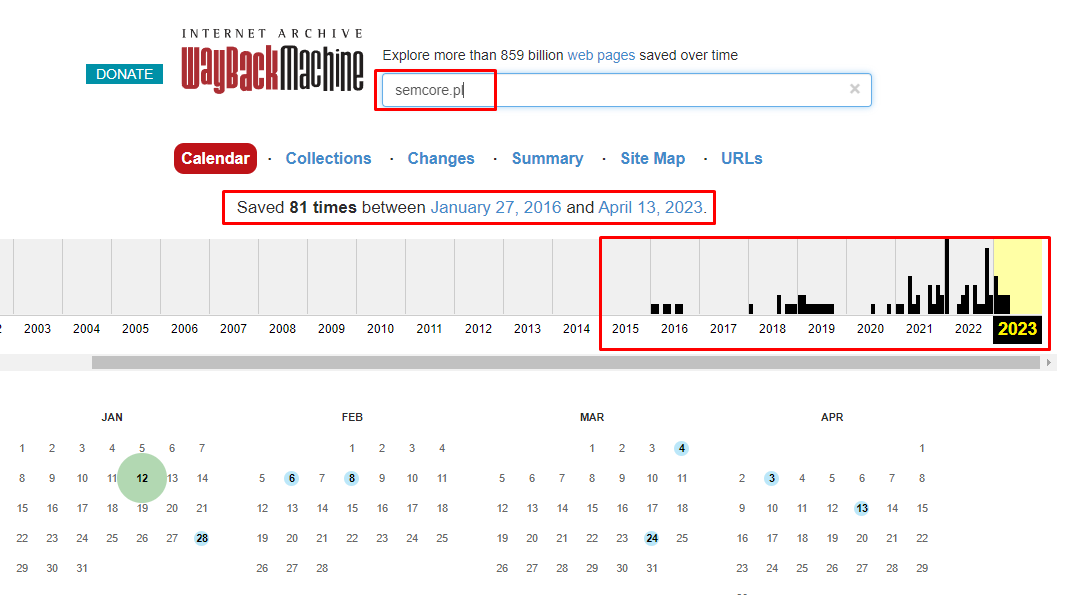
Task: Select the year 2023 on timeline
Action: pyautogui.click(x=1017, y=329)
